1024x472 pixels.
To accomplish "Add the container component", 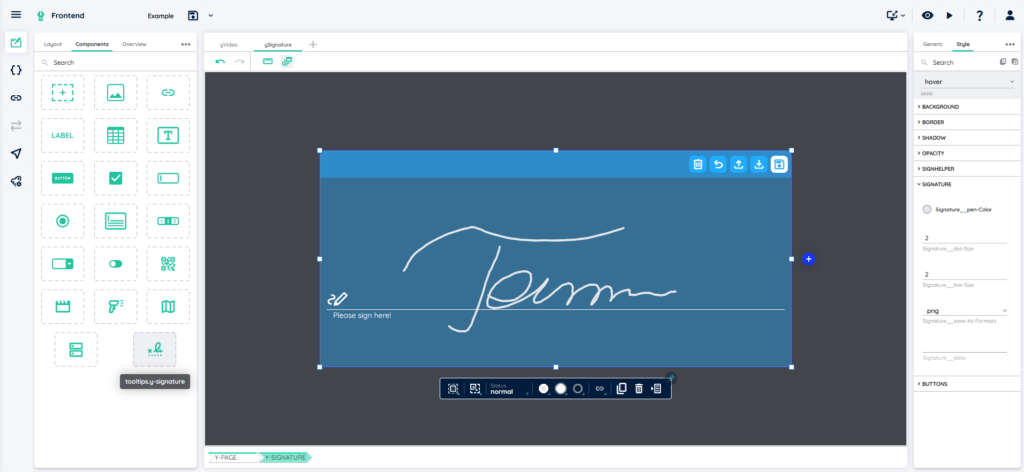I will (x=63, y=93).
